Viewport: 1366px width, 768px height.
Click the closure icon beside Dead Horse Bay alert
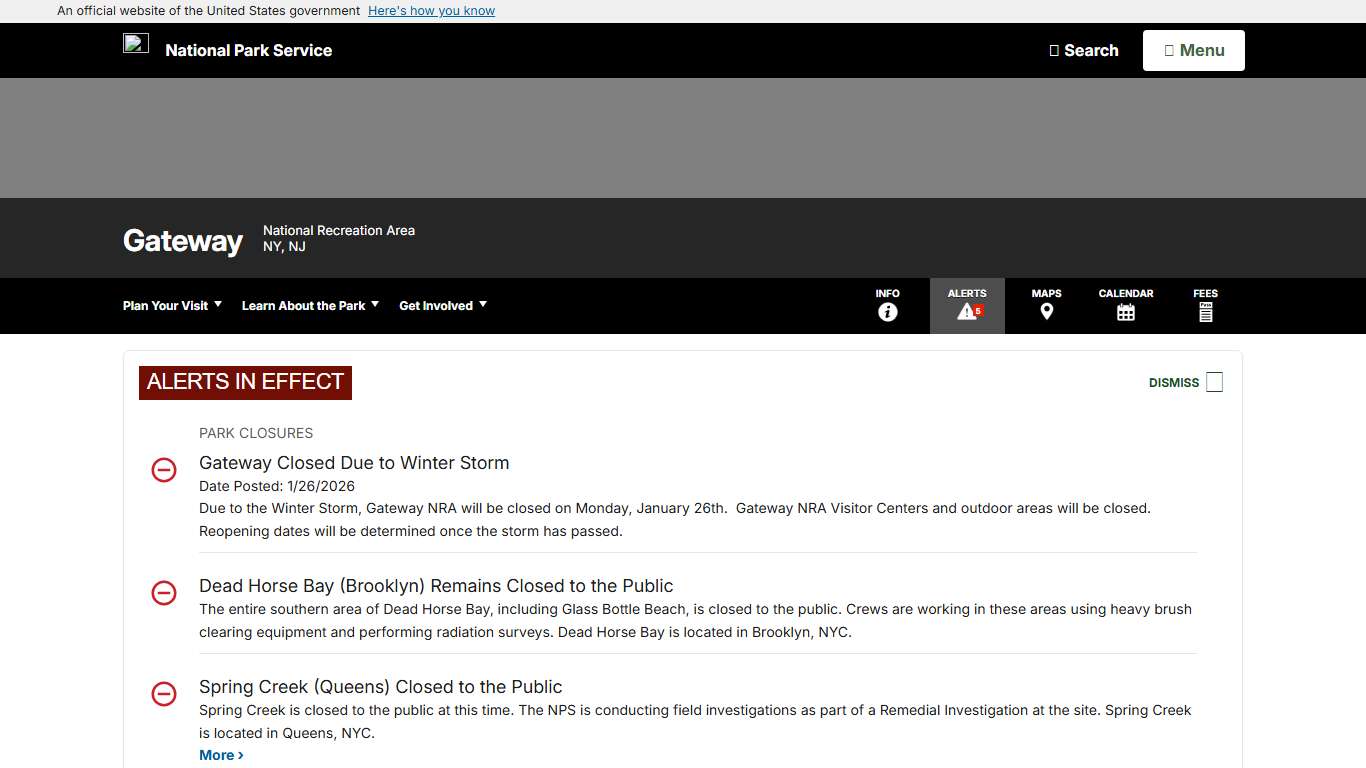164,593
